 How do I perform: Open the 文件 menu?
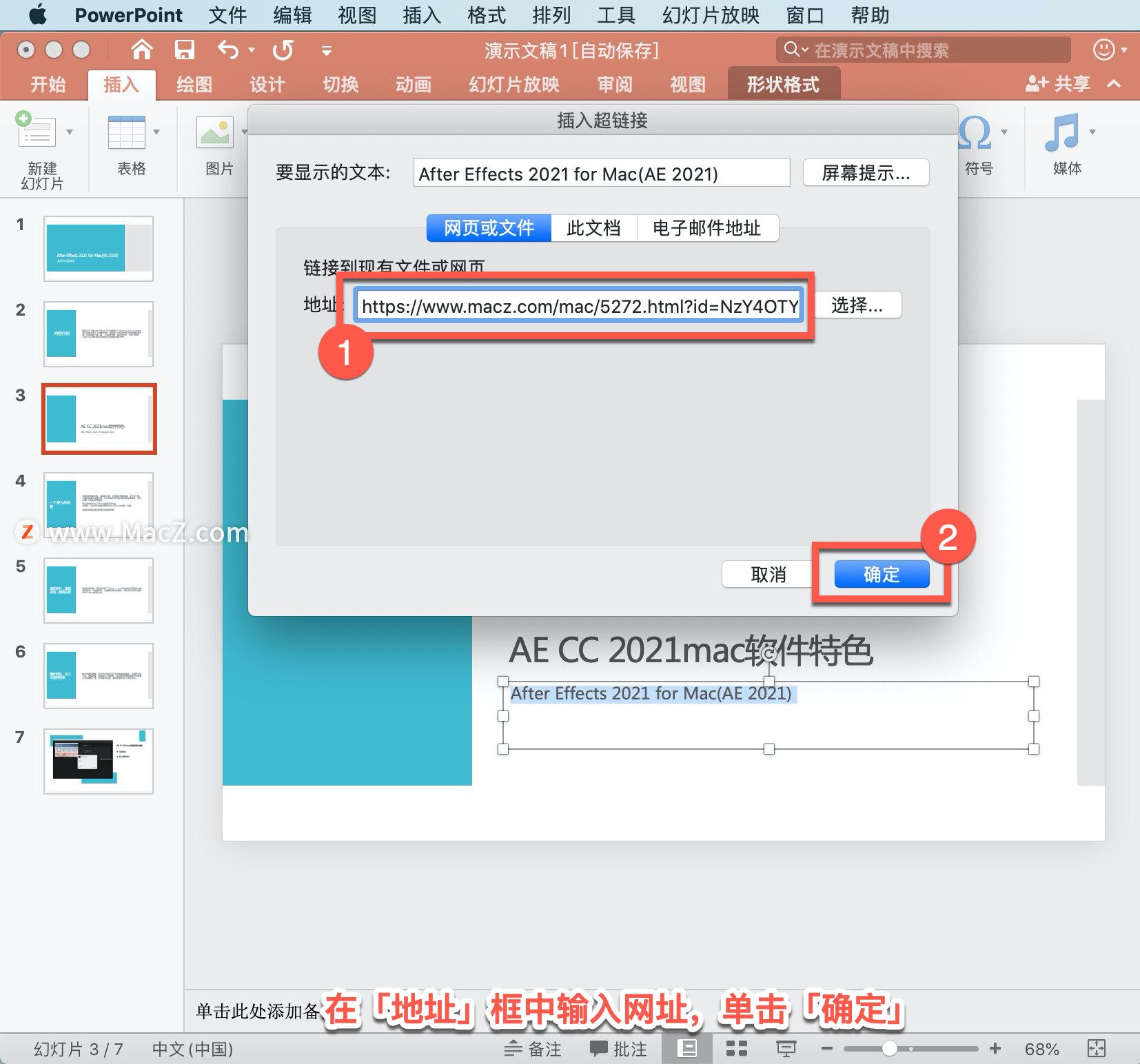(x=227, y=14)
